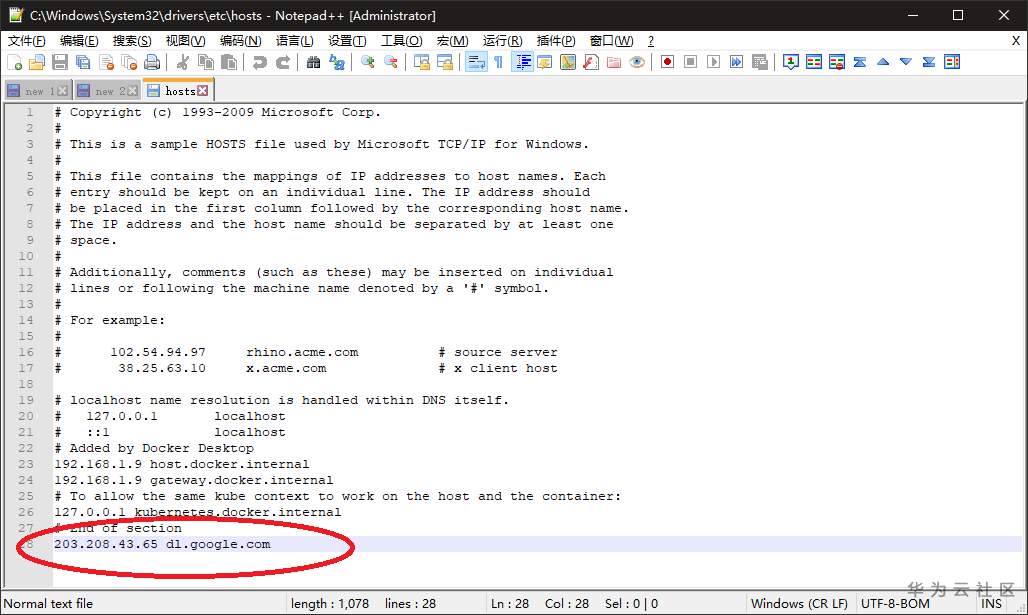
Task: Click the Close All toolbar icon
Action: [x=129, y=62]
